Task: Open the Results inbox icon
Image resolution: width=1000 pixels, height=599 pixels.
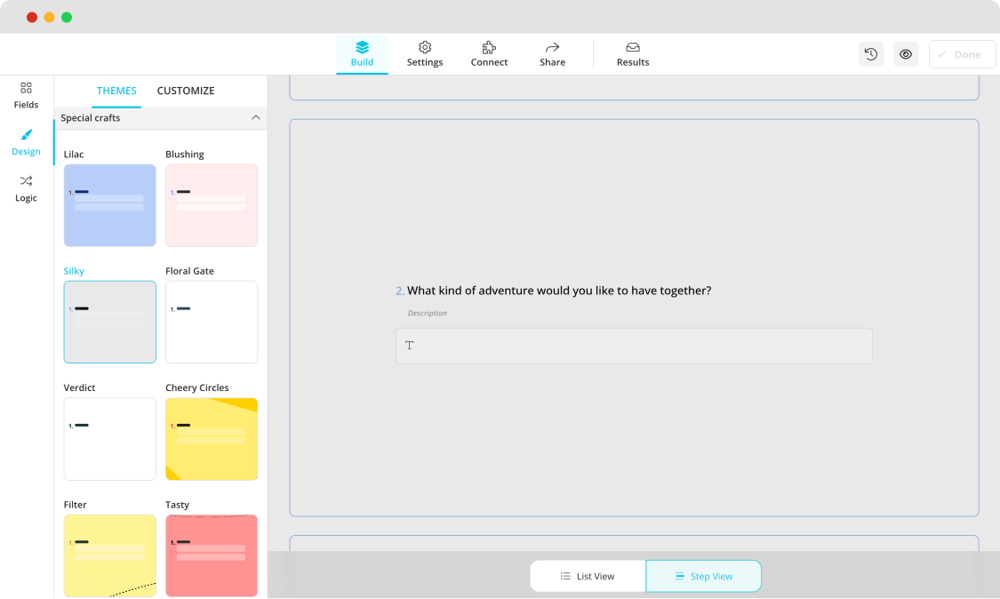Action: point(632,48)
